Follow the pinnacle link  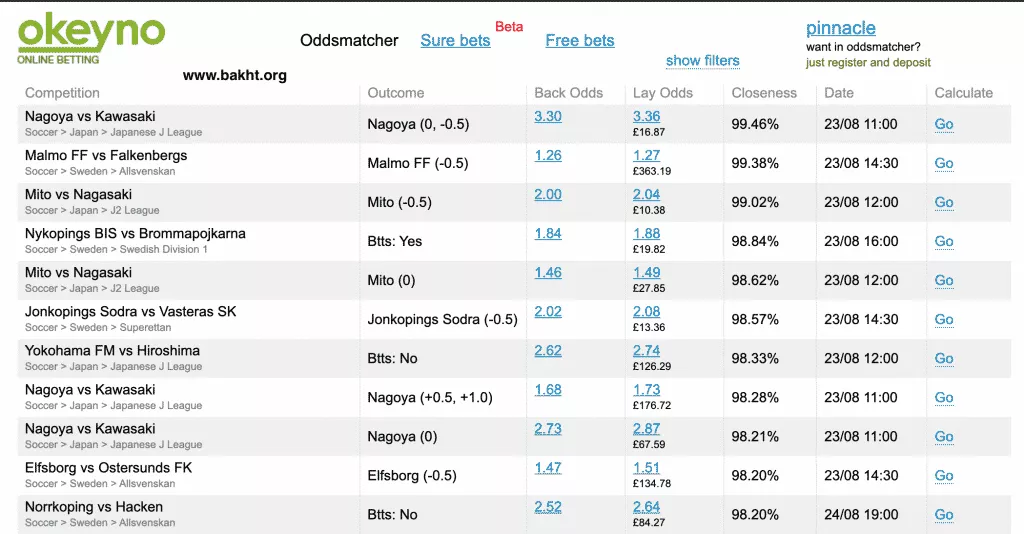840,28
